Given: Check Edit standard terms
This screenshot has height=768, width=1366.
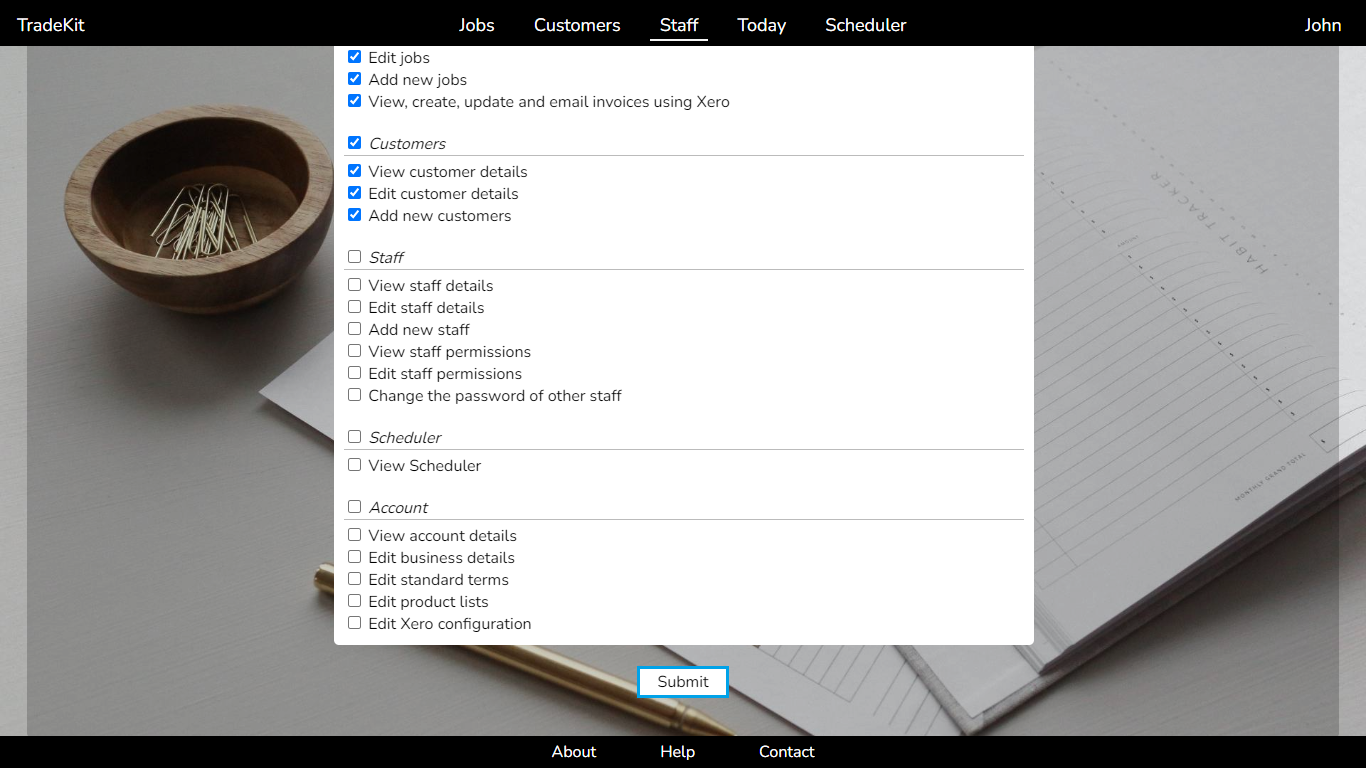Looking at the screenshot, I should pyautogui.click(x=354, y=579).
